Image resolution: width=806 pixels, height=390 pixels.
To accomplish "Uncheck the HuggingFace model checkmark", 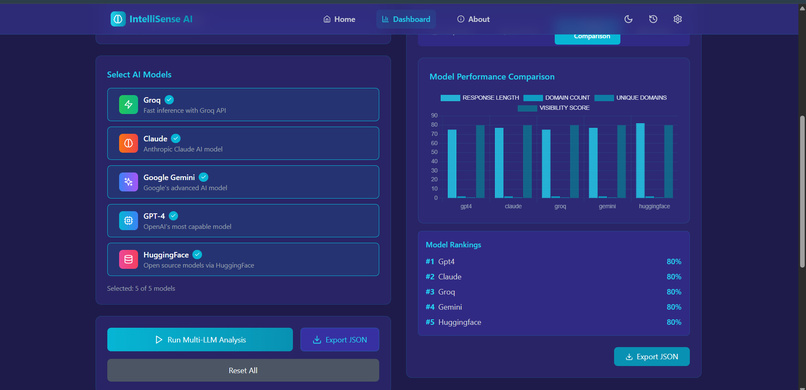I will tap(197, 254).
